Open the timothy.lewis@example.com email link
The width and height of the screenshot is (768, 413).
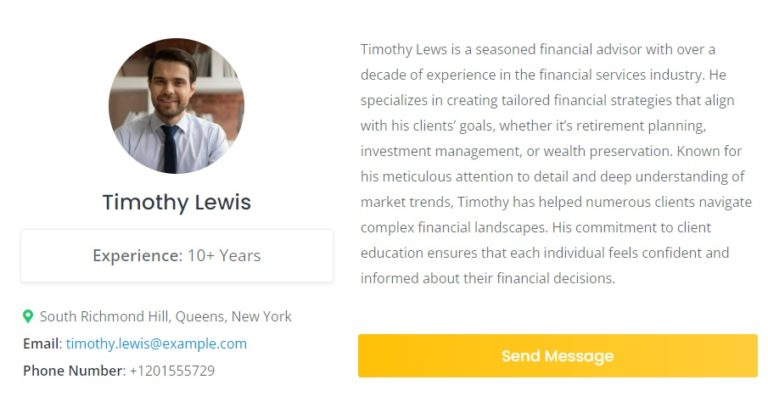[x=156, y=344]
